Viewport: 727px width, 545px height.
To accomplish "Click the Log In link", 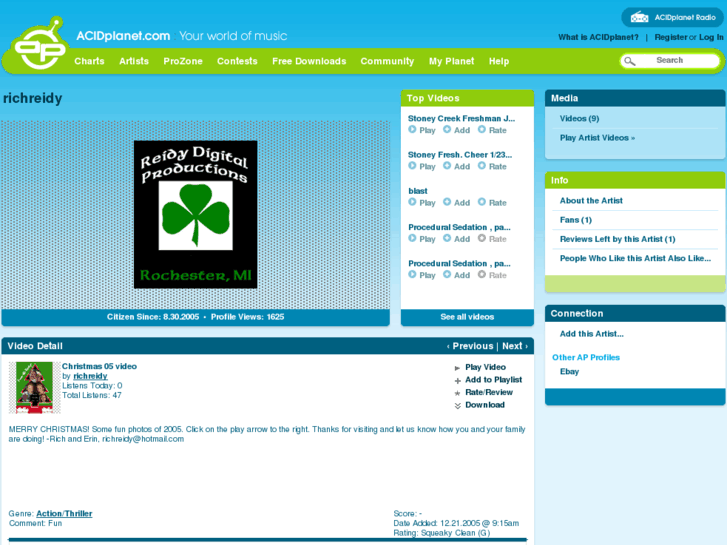I will coord(711,37).
